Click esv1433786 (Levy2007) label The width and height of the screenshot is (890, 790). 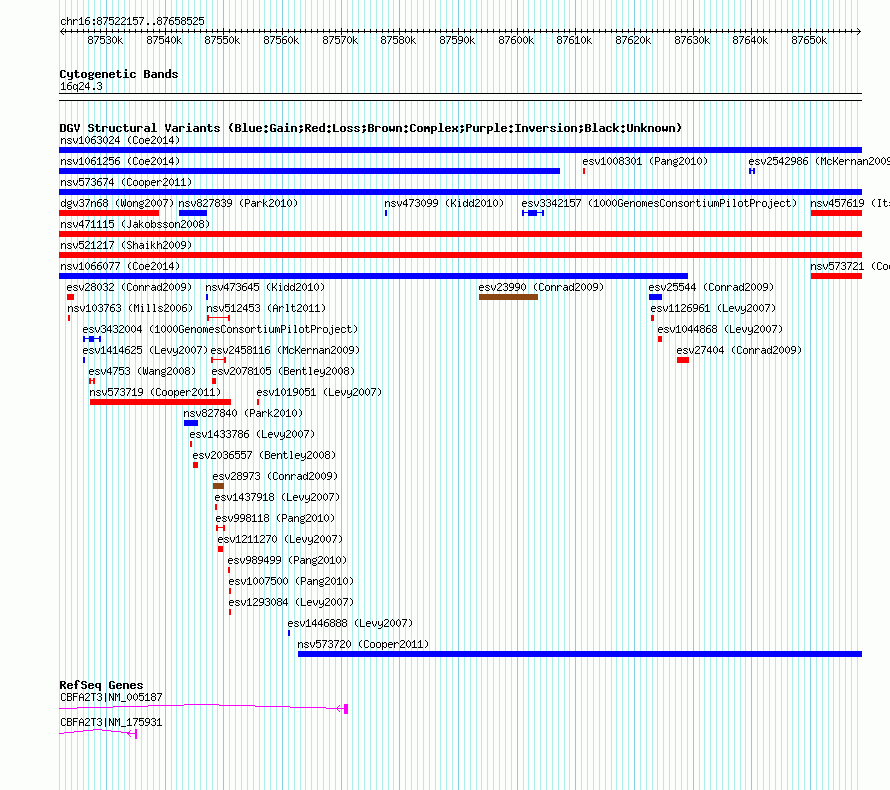[252, 434]
